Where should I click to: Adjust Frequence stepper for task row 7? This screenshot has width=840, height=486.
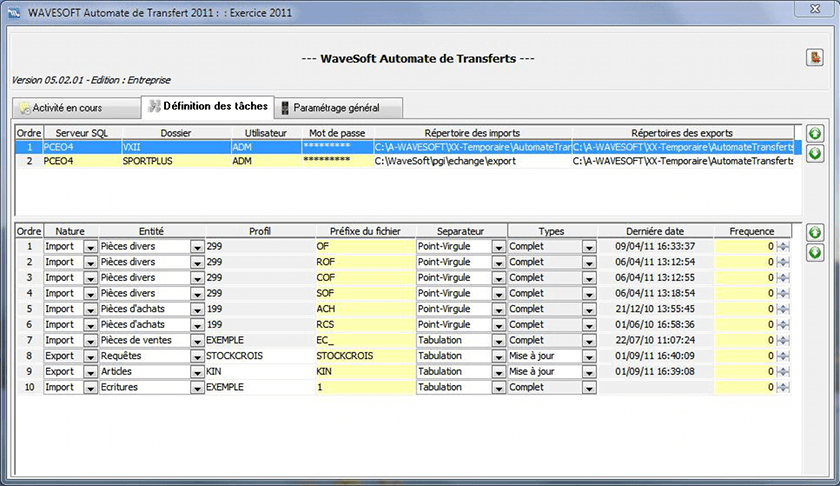coord(783,340)
